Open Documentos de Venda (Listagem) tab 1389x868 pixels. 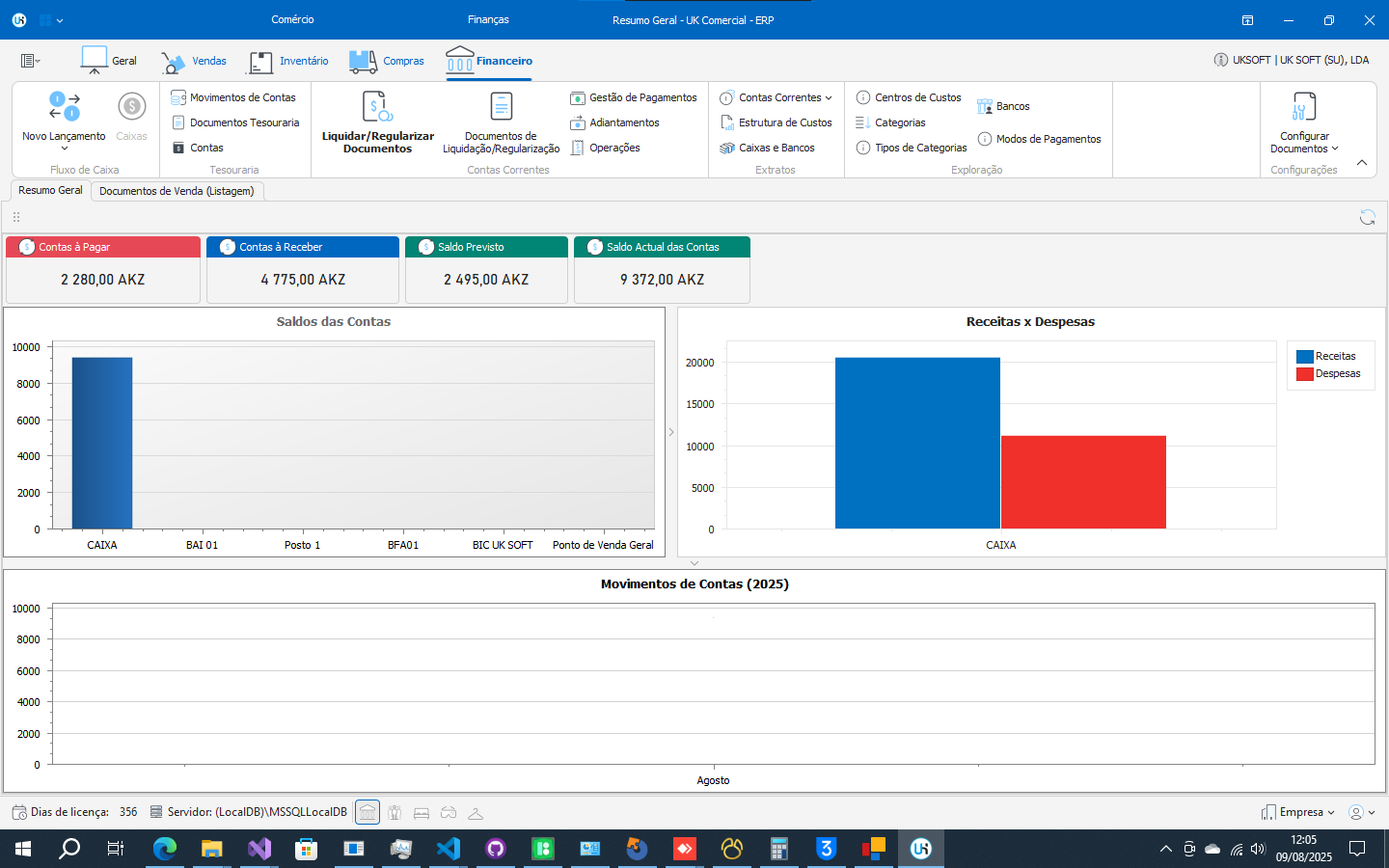tap(177, 191)
